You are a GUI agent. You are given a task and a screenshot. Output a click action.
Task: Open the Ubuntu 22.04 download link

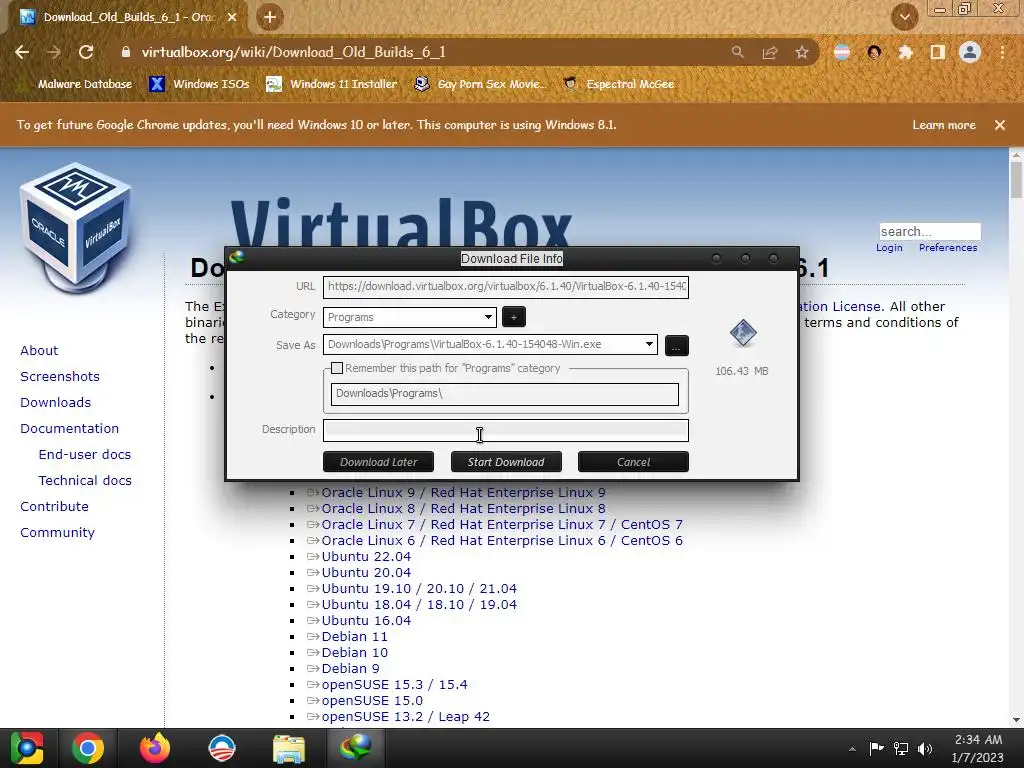click(x=366, y=557)
